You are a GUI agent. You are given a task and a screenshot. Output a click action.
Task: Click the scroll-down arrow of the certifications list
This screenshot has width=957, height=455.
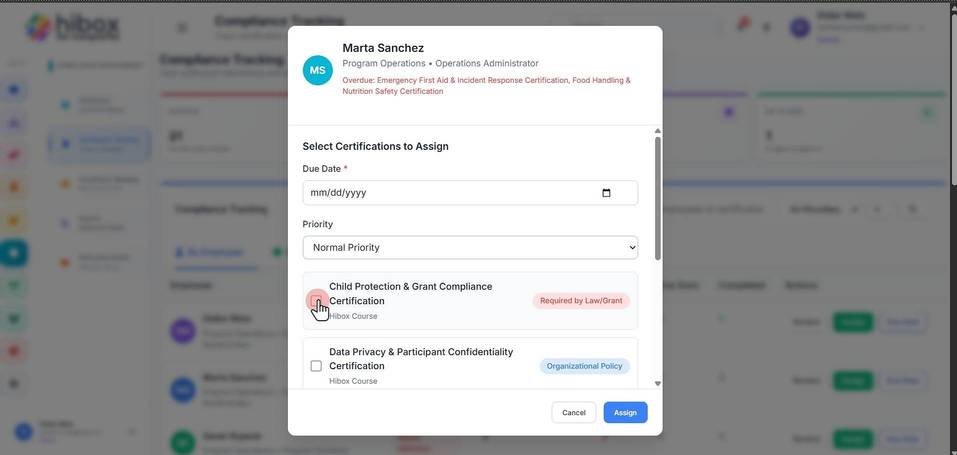[x=657, y=384]
